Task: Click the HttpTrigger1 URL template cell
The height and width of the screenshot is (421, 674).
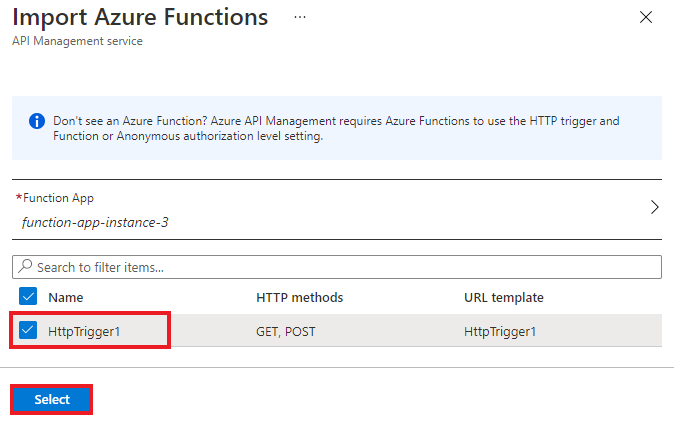Action: tap(500, 332)
